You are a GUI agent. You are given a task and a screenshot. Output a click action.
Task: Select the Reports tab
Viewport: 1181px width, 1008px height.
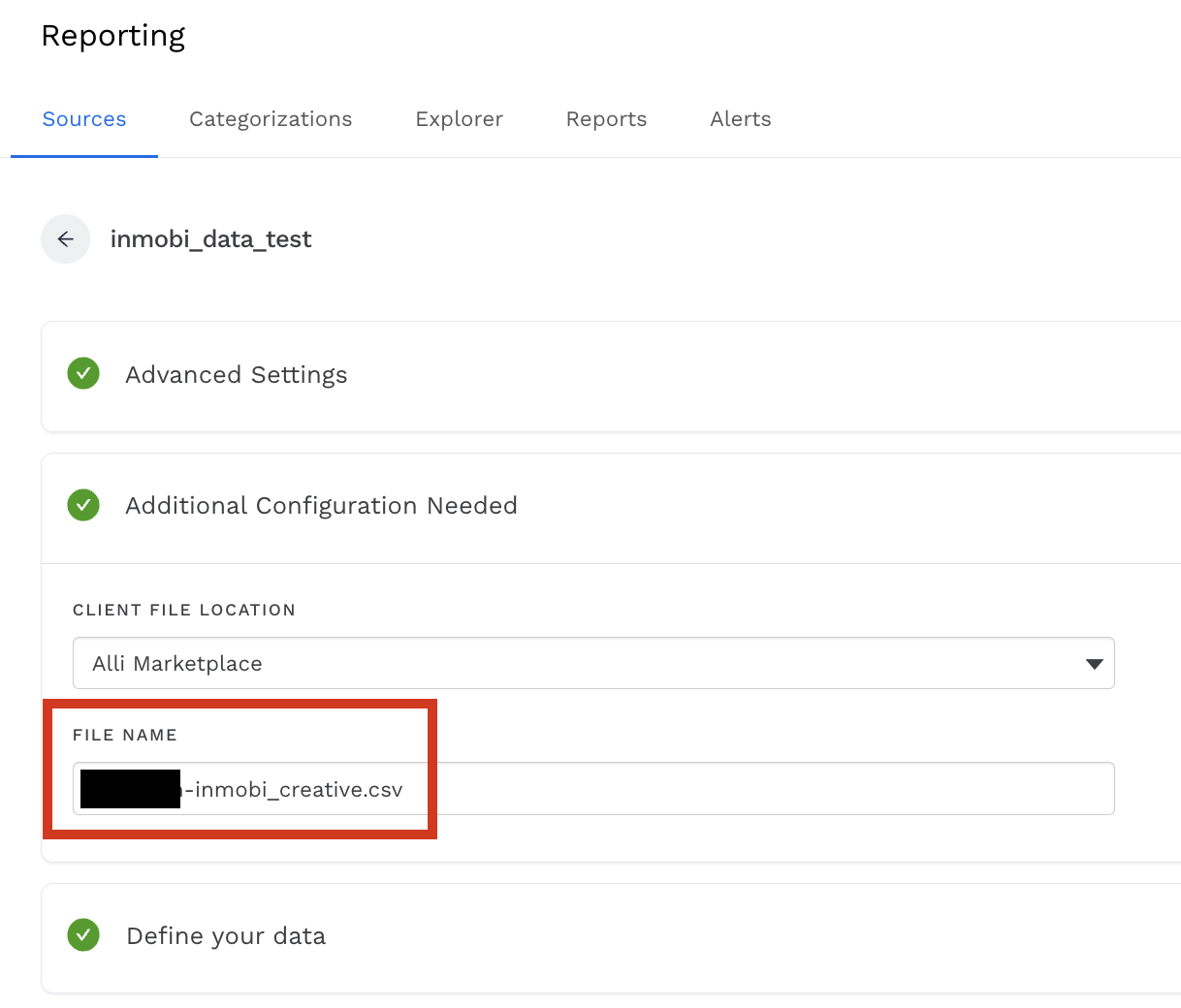(606, 119)
